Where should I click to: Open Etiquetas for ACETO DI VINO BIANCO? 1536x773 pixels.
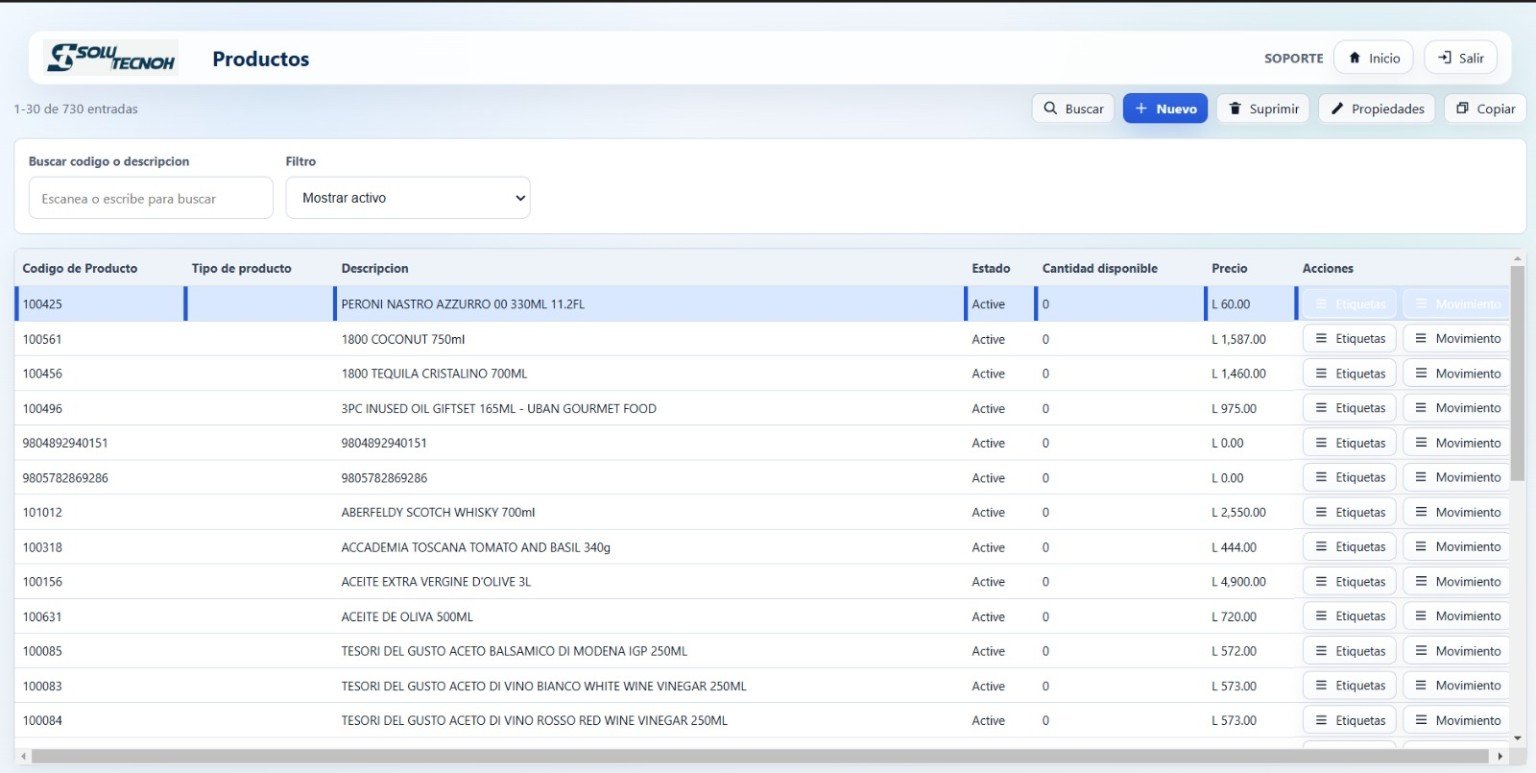coord(1350,685)
